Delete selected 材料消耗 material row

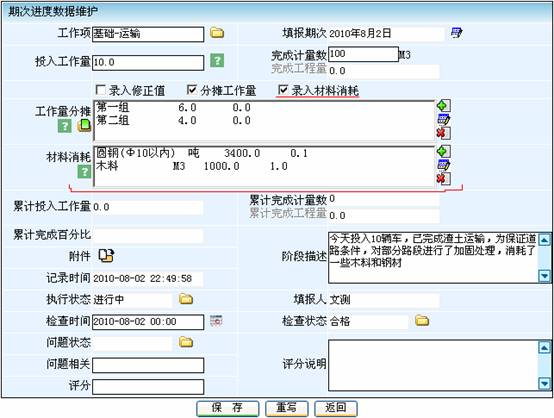[x=443, y=178]
